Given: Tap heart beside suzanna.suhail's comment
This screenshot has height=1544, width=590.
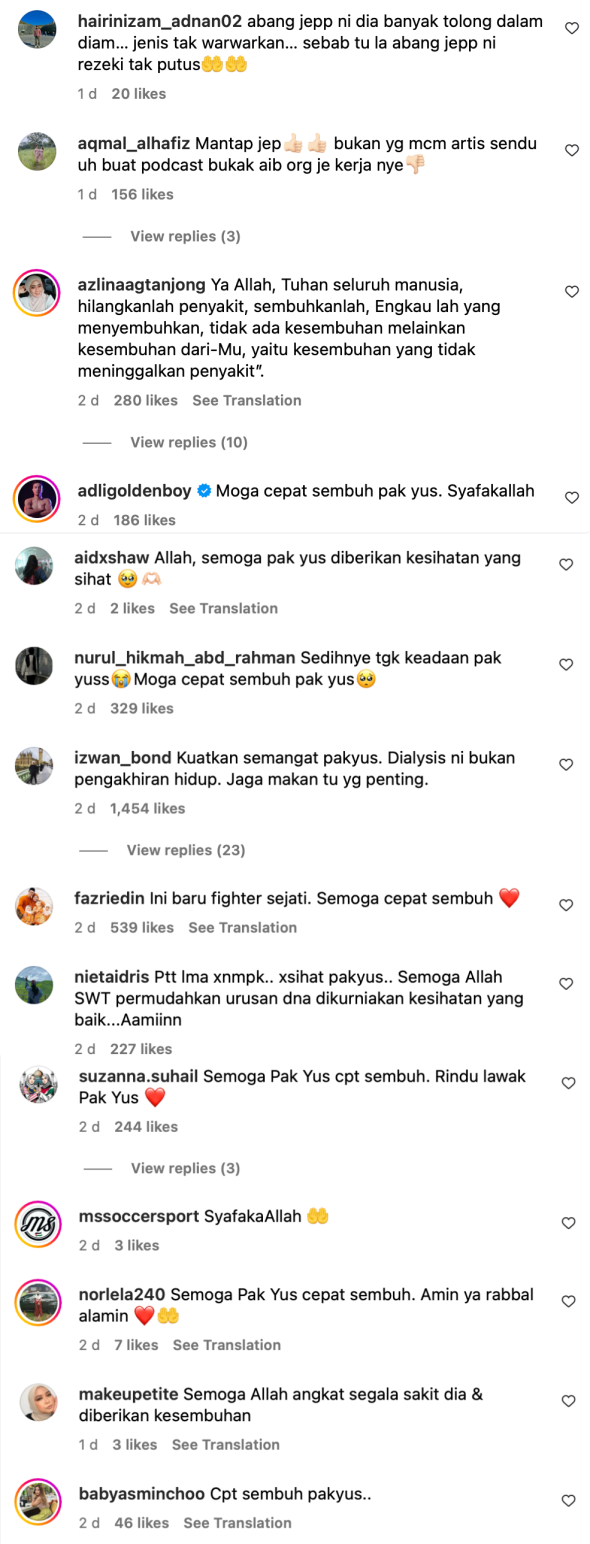Looking at the screenshot, I should click(x=569, y=1083).
